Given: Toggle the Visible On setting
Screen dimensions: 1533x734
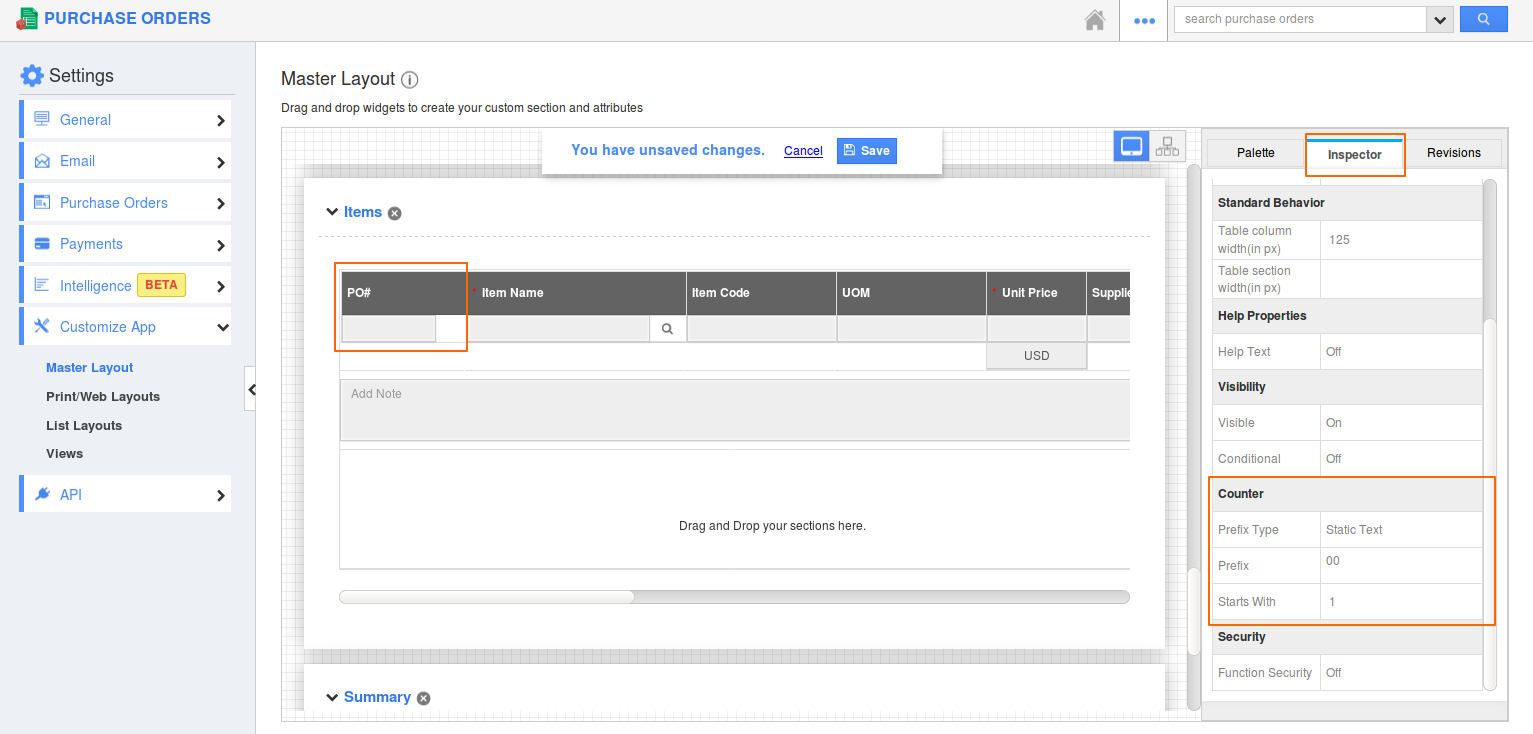Looking at the screenshot, I should [x=1334, y=423].
